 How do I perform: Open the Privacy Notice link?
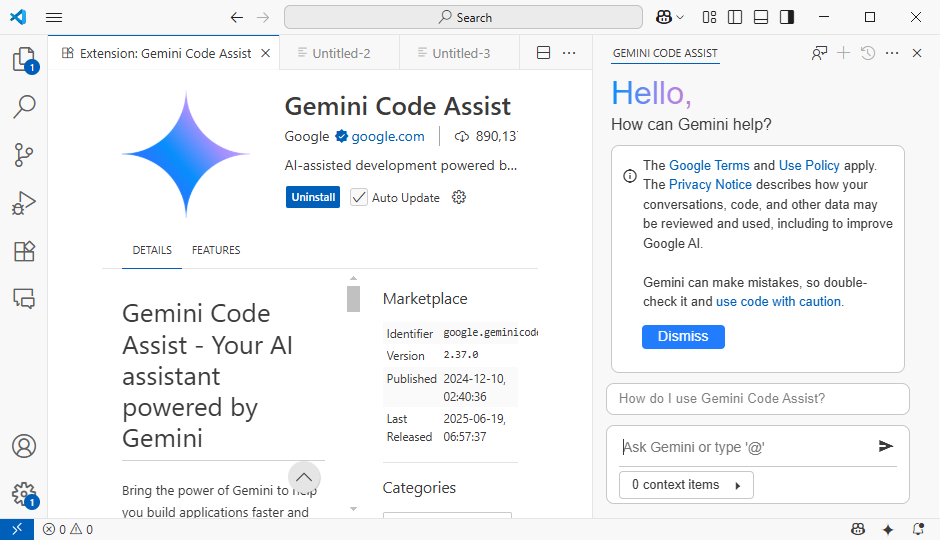click(710, 185)
